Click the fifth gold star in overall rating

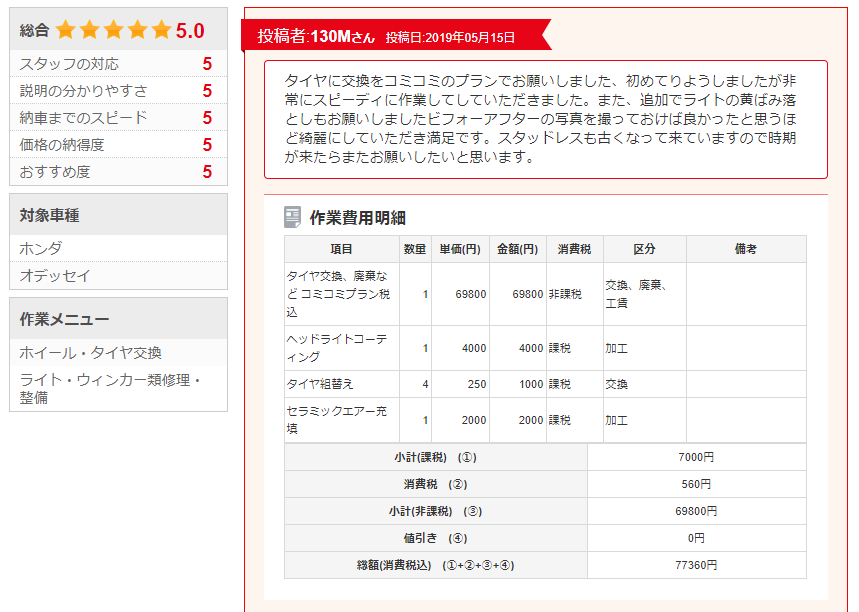161,30
